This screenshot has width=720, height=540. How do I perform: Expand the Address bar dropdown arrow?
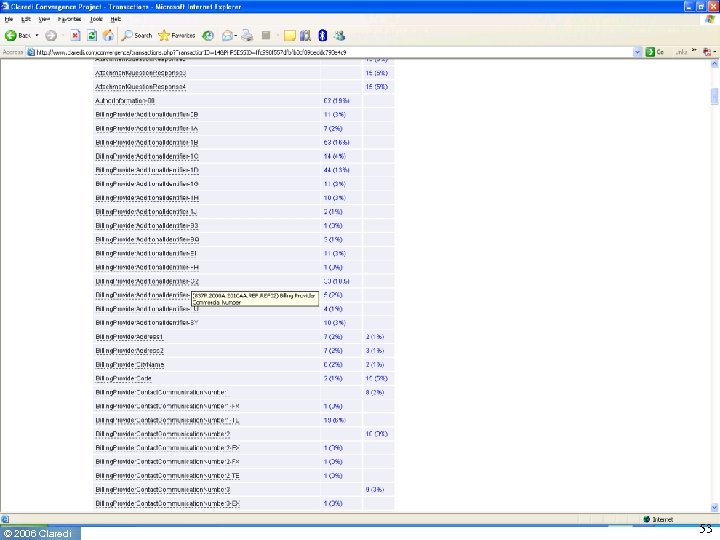tap(637, 52)
